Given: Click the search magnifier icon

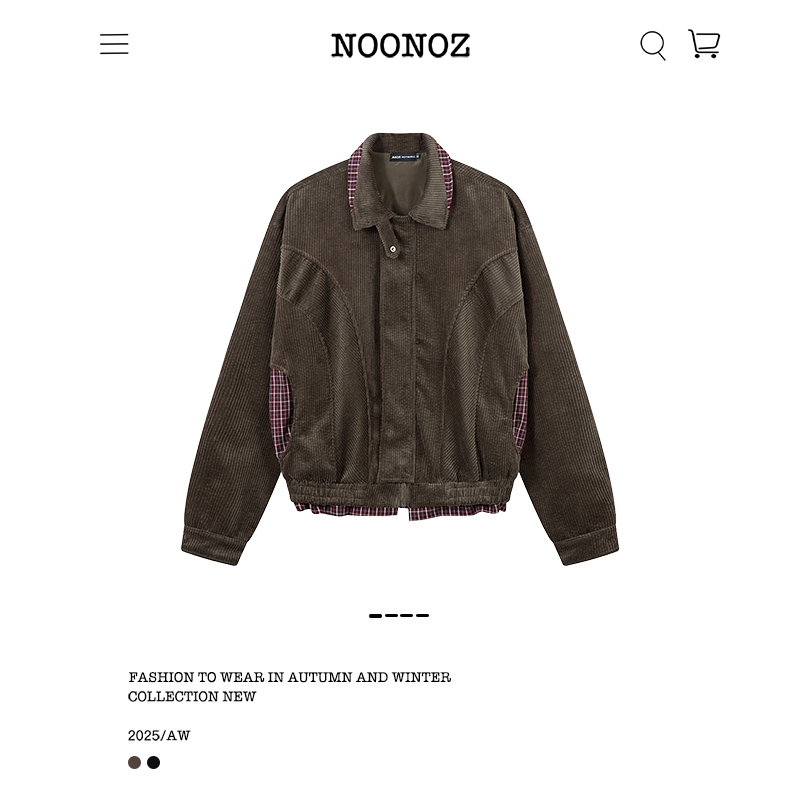Looking at the screenshot, I should click(653, 45).
